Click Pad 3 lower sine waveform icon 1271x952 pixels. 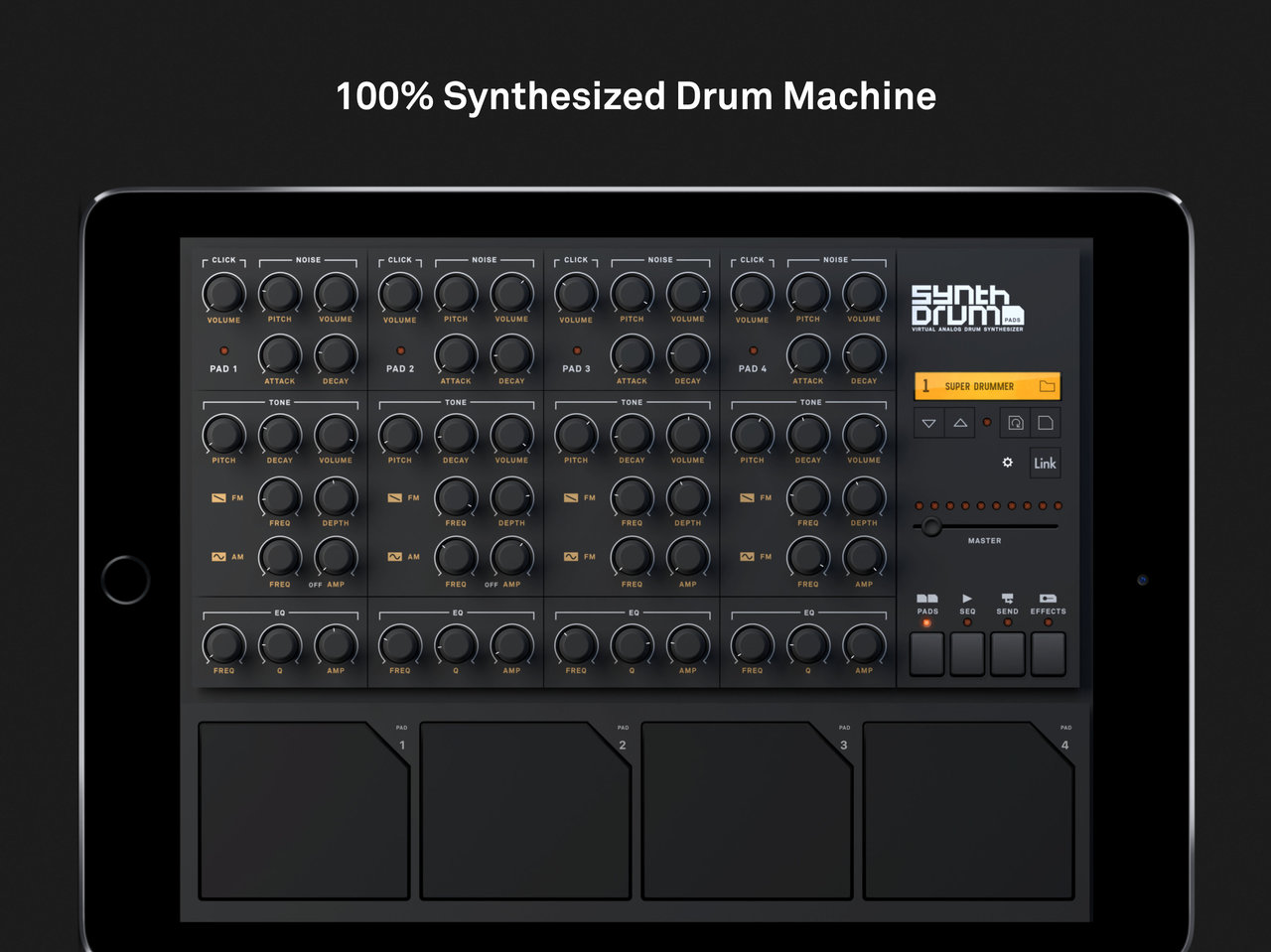point(571,557)
